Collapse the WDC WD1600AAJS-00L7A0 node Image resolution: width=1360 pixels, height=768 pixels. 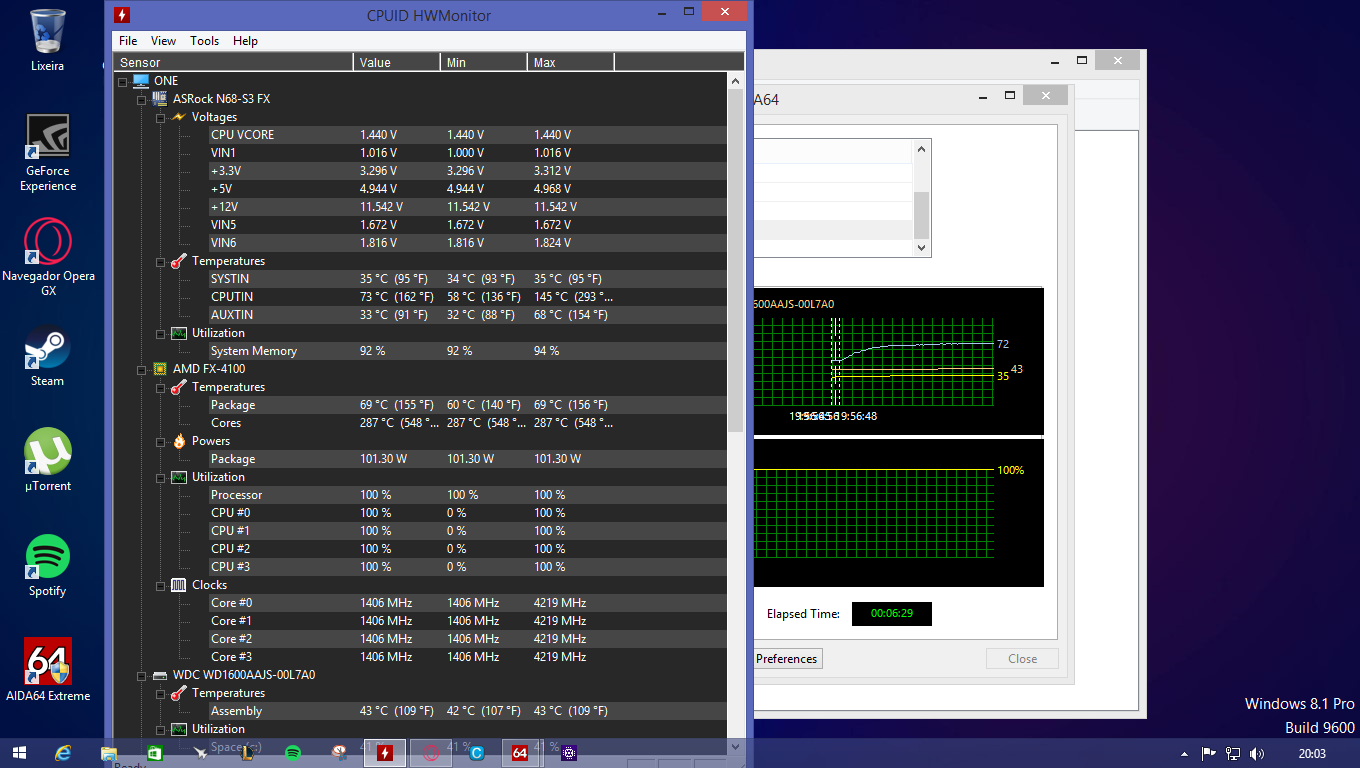[141, 675]
